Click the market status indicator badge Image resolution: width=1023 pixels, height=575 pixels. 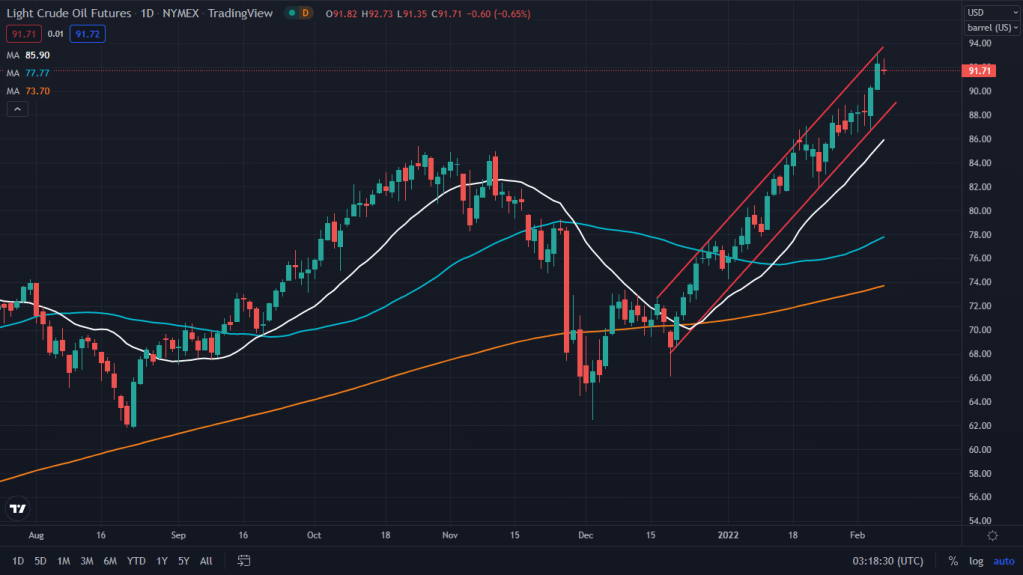[296, 13]
